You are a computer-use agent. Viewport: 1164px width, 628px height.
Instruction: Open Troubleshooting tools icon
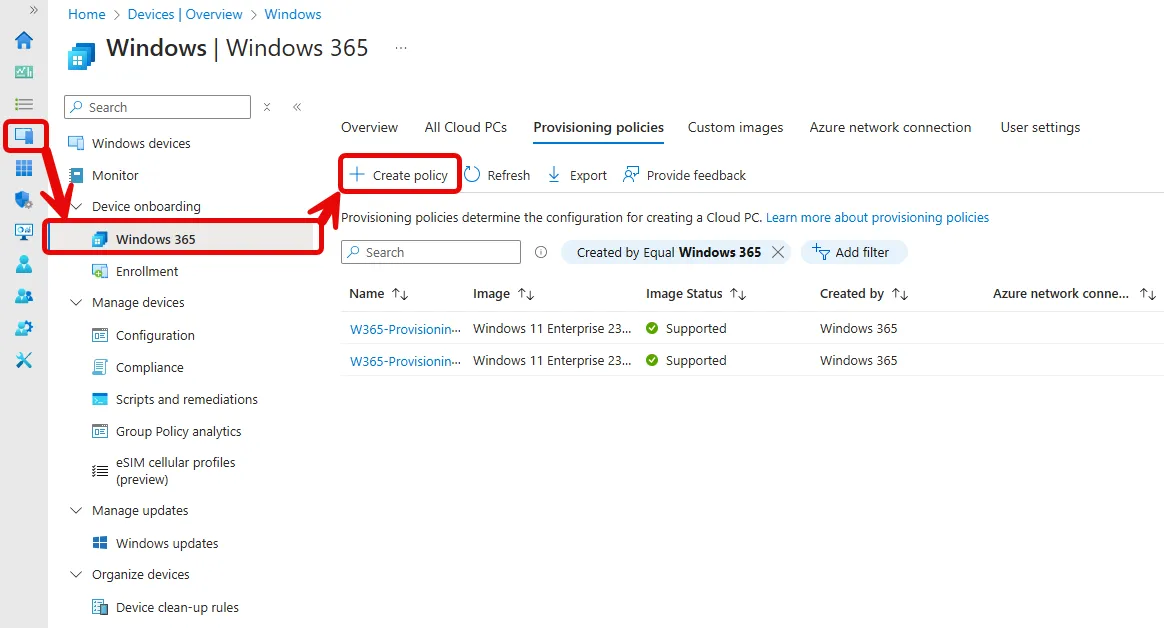24,360
